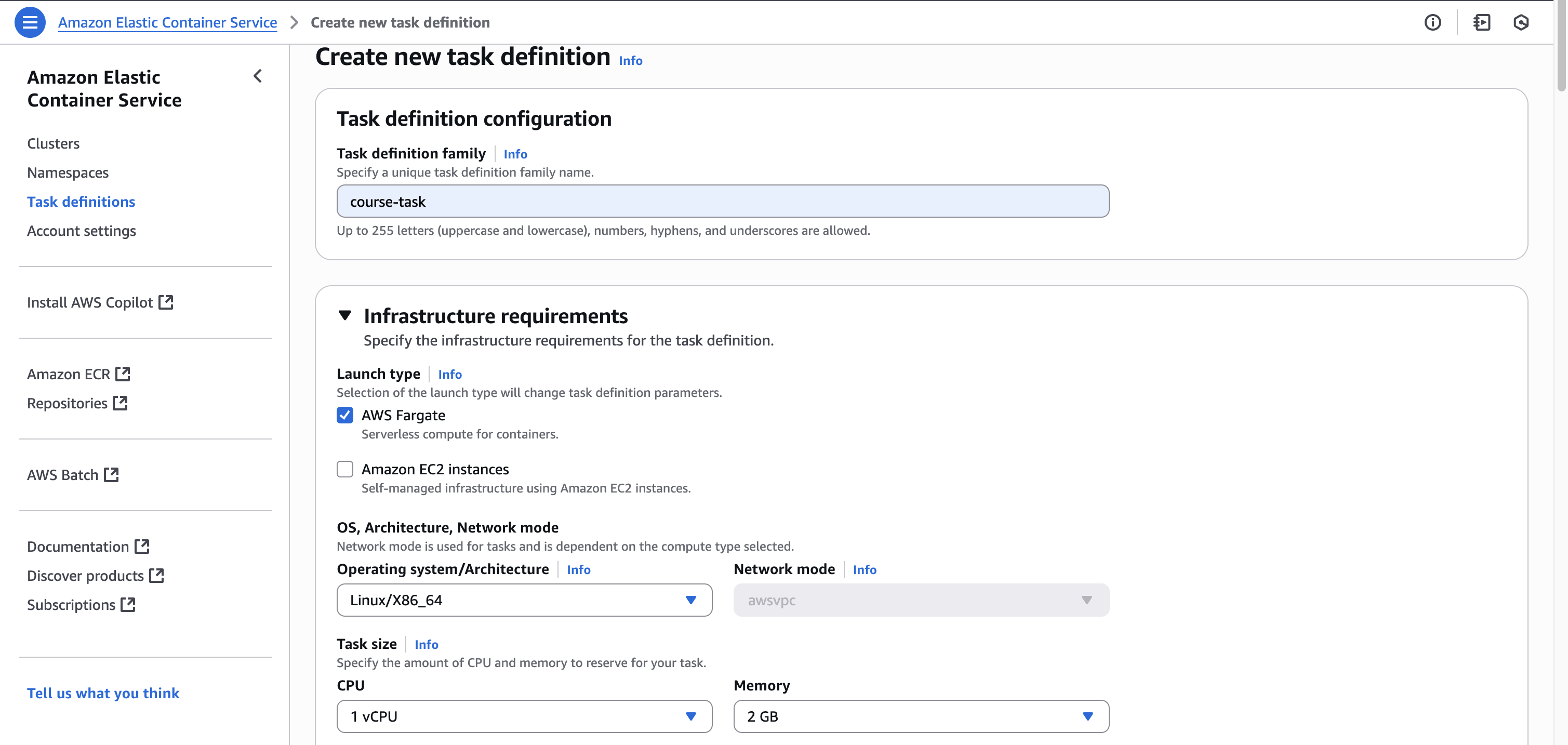Image resolution: width=1568 pixels, height=745 pixels.
Task: Click Amazon Elastic Container Service breadcrumb link
Action: coord(167,22)
